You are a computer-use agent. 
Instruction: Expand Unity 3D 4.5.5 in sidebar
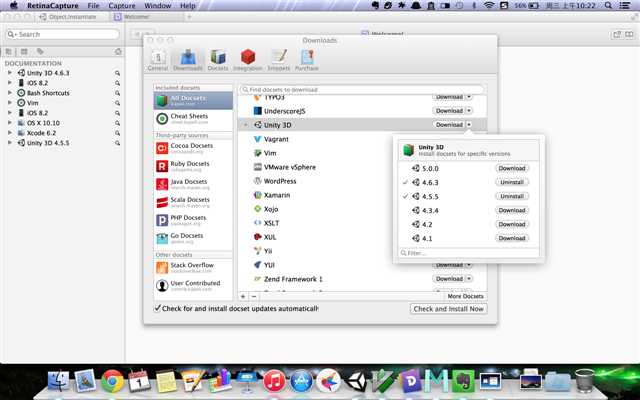pyautogui.click(x=10, y=143)
